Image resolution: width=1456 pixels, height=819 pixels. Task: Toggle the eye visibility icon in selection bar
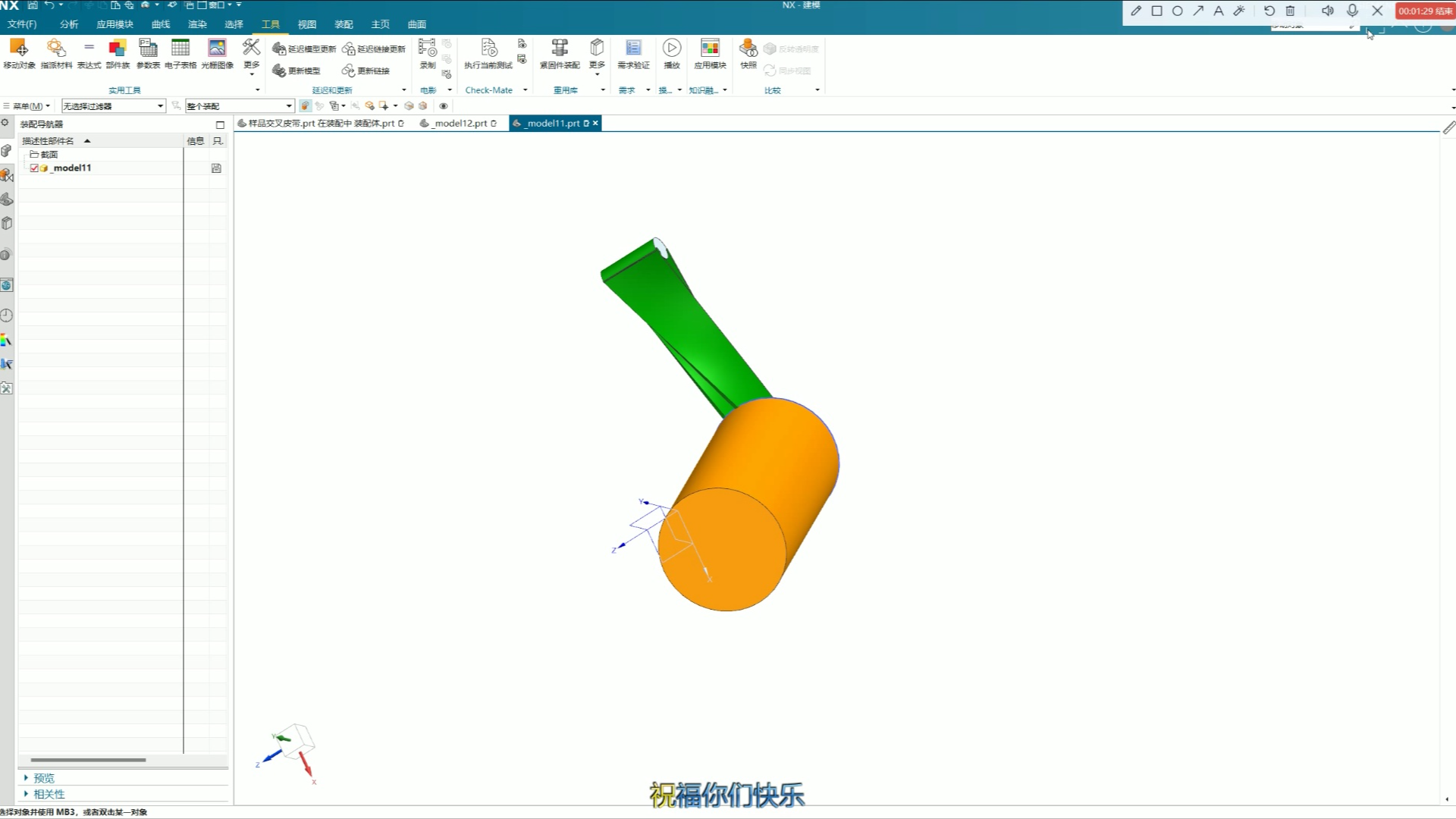(x=444, y=106)
